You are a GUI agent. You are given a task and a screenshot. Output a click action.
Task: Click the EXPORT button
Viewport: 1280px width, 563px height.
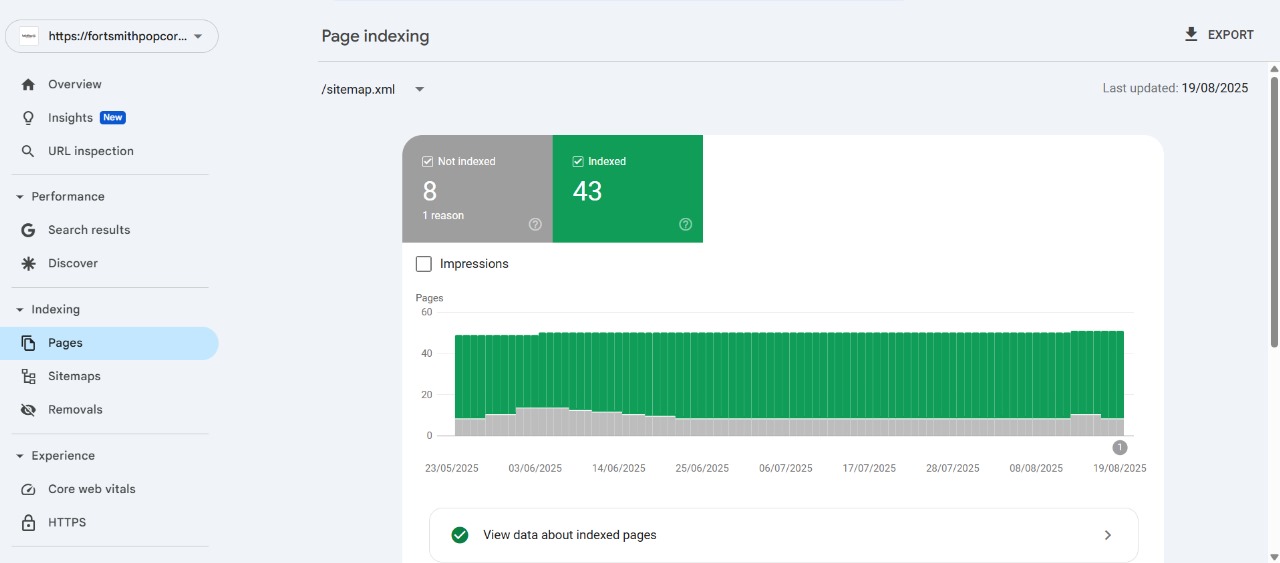tap(1218, 35)
